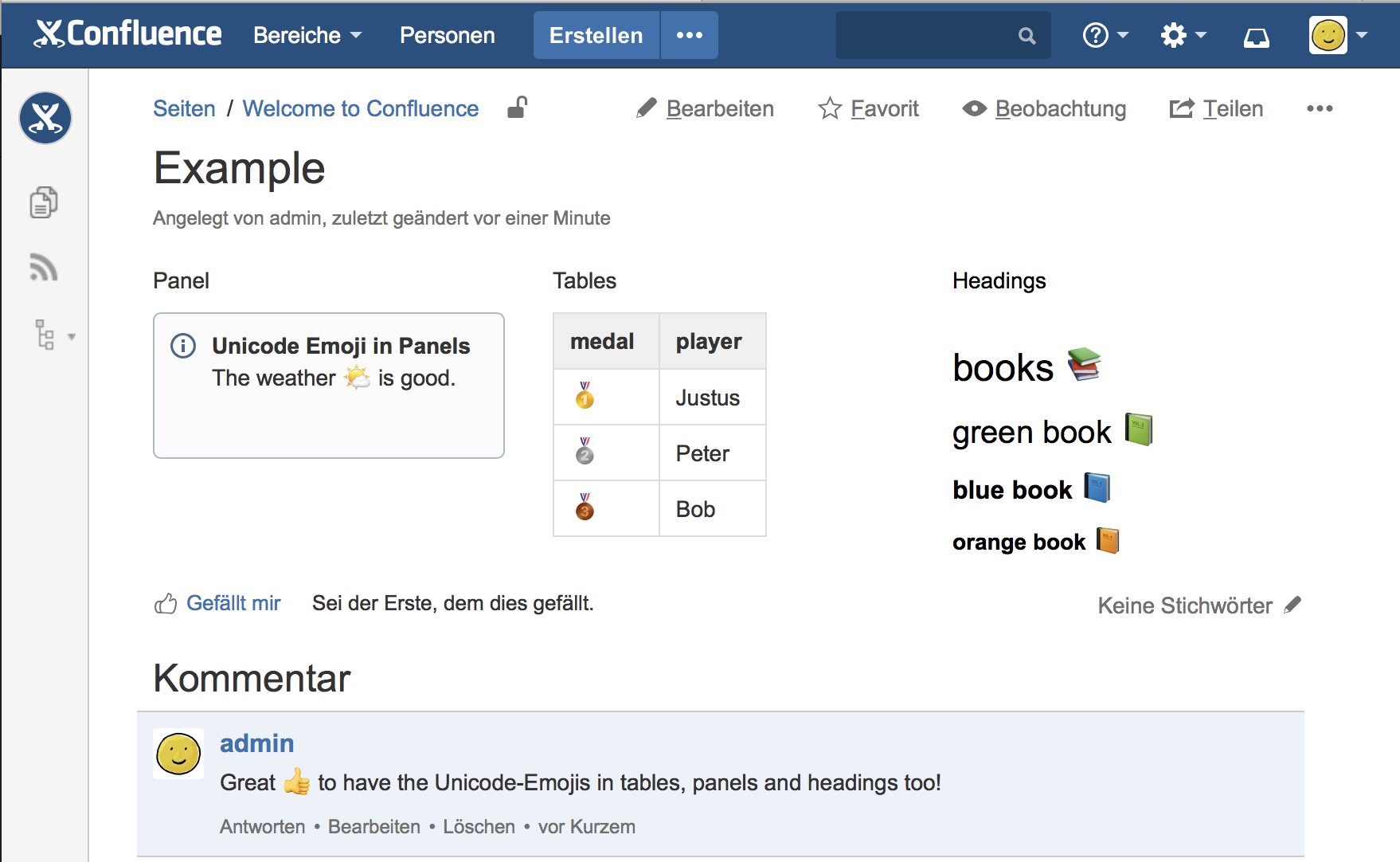
Task: Open the settings gear dropdown
Action: pos(1183,35)
